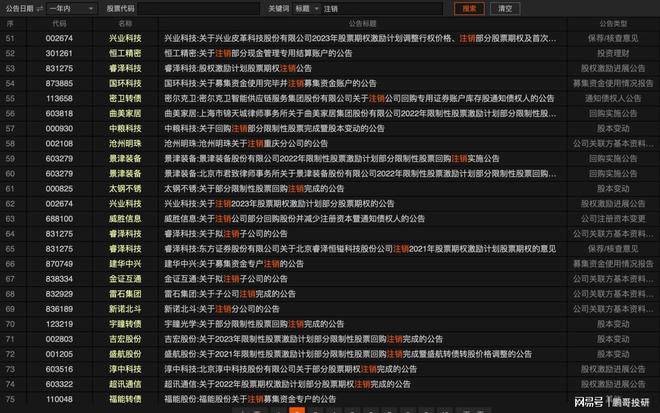The height and width of the screenshot is (413, 660).
Task: Focus the 股票代码 input field
Action: pyautogui.click(x=198, y=8)
